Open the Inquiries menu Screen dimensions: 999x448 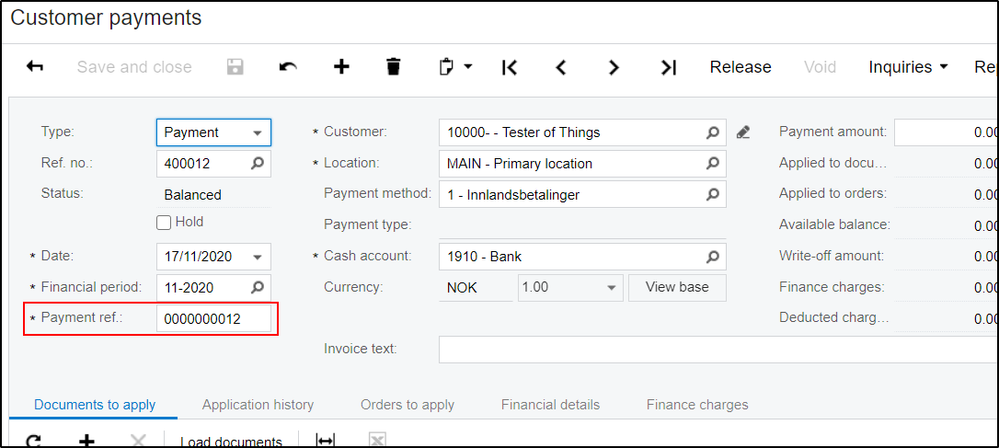[x=907, y=67]
